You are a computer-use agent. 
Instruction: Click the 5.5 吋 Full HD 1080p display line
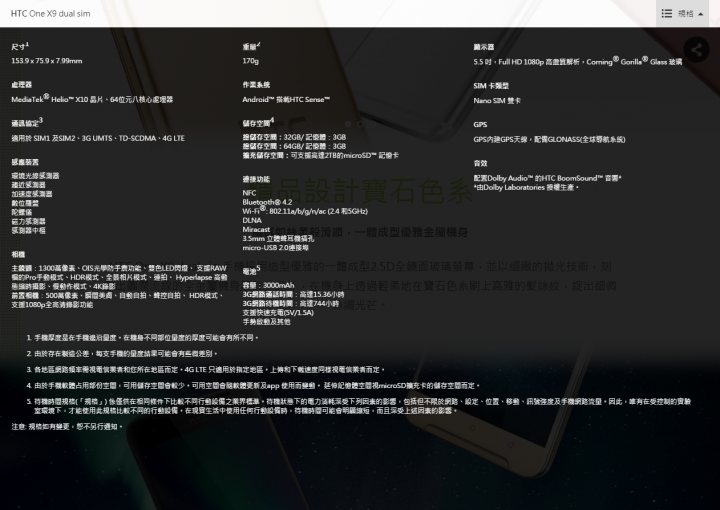pyautogui.click(x=578, y=62)
